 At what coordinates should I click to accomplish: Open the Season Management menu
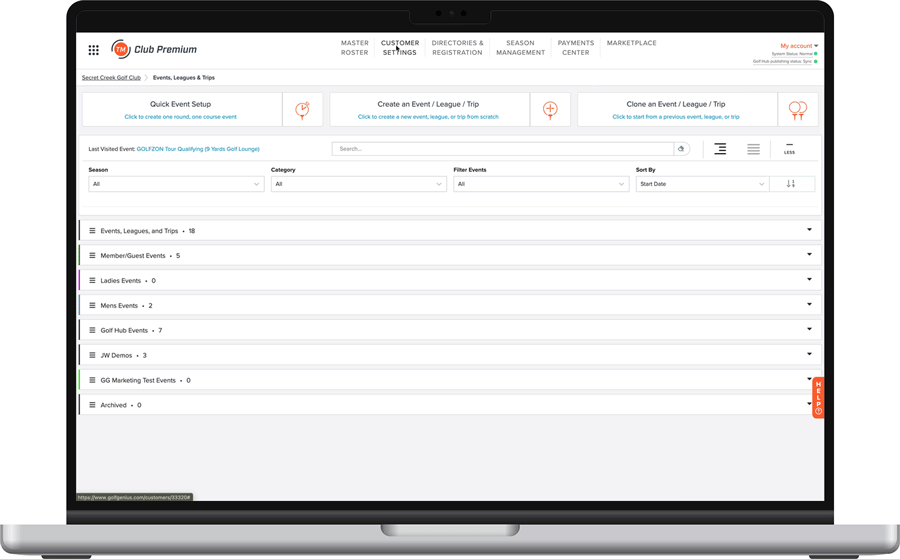click(521, 48)
